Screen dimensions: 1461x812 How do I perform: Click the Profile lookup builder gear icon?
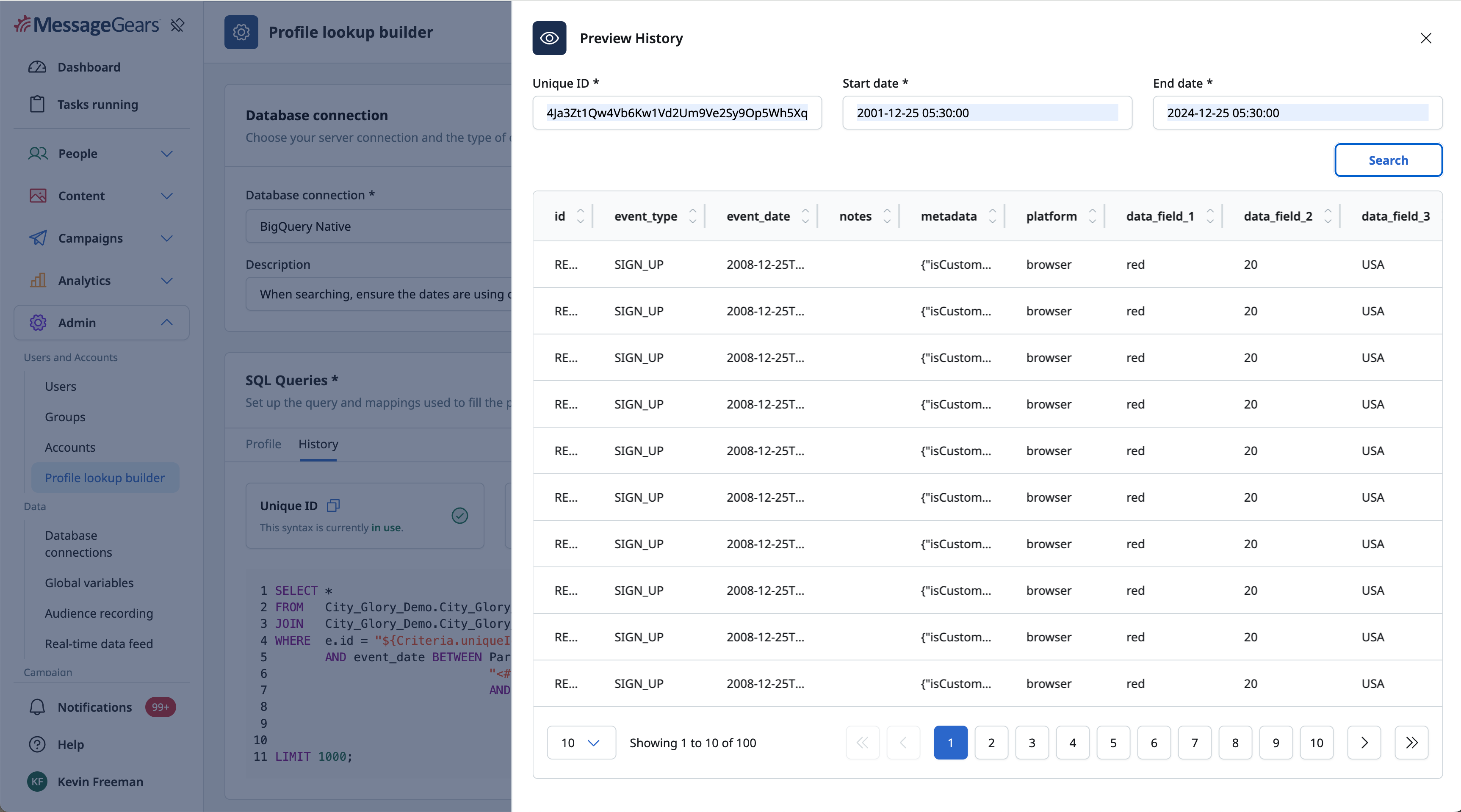[241, 32]
